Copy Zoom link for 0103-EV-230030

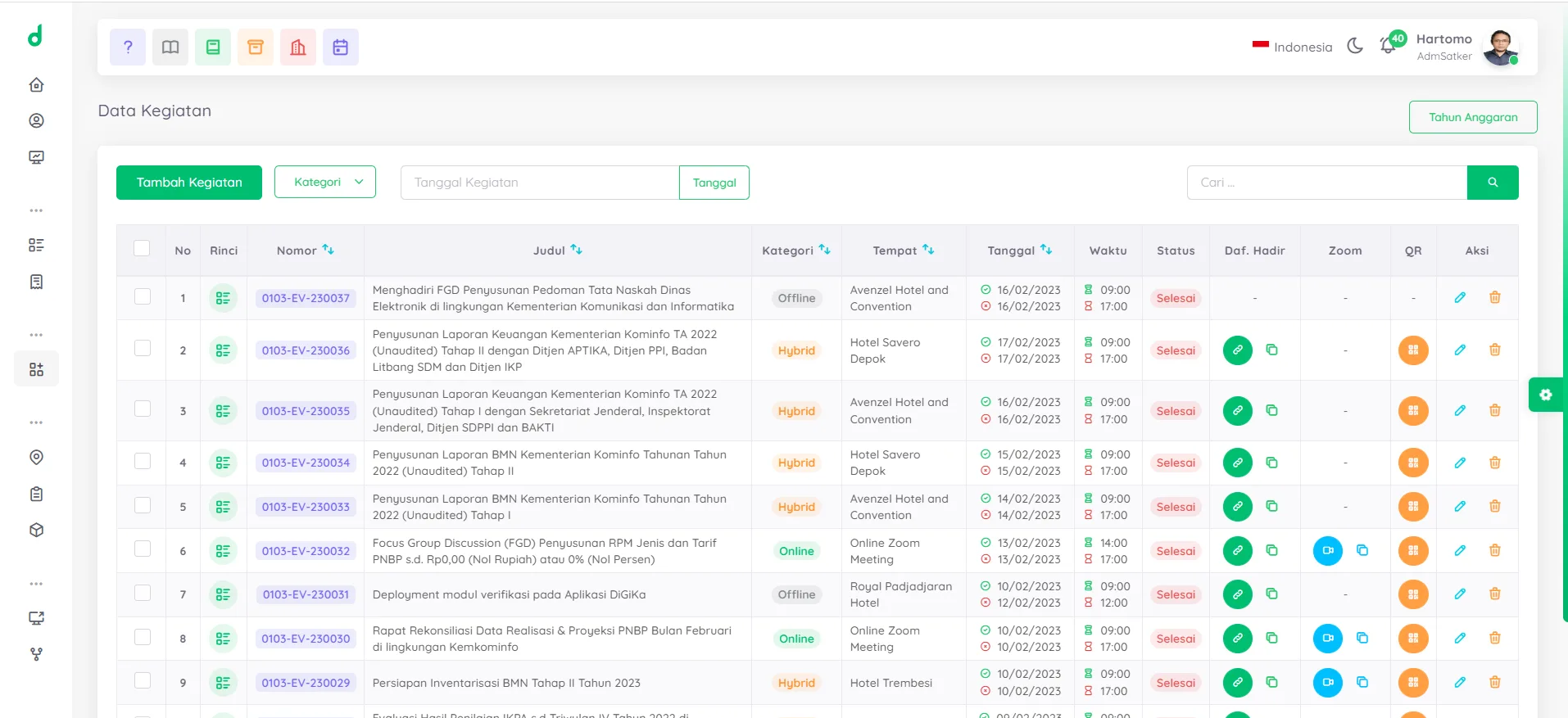click(x=1362, y=638)
